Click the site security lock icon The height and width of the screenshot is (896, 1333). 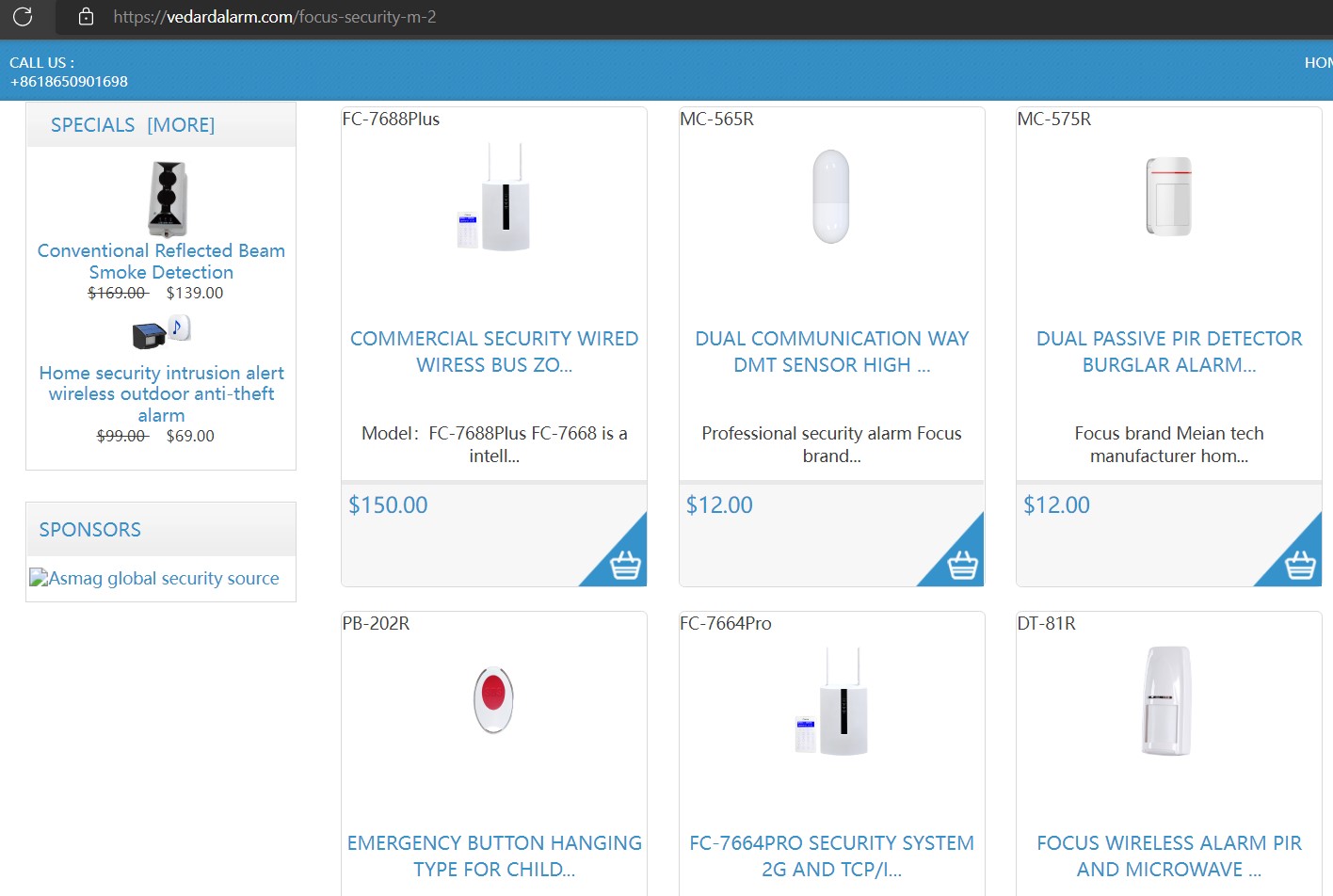pos(86,16)
